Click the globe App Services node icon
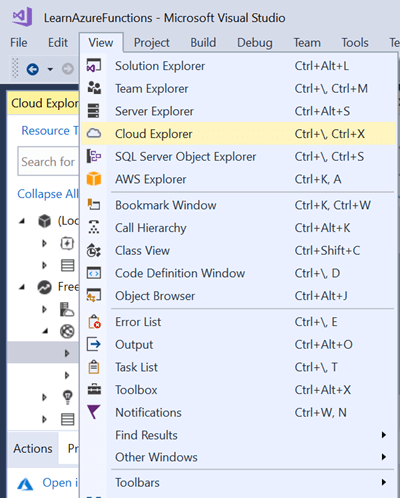The image size is (400, 498). click(x=67, y=331)
